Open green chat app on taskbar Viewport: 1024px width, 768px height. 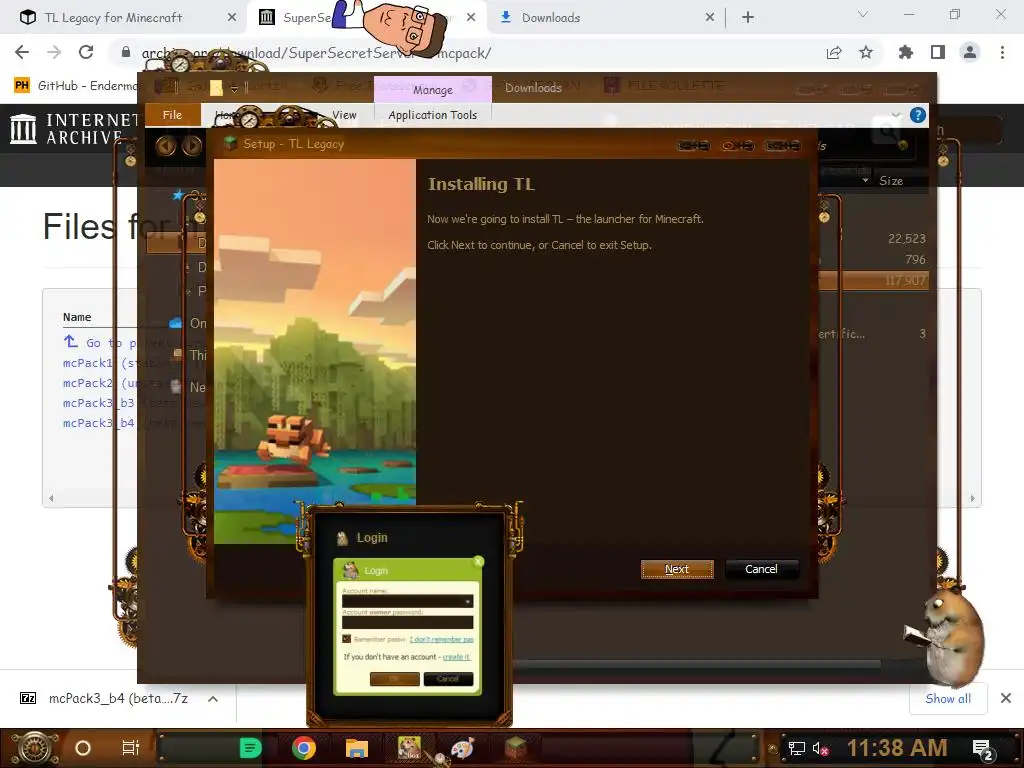tap(250, 748)
